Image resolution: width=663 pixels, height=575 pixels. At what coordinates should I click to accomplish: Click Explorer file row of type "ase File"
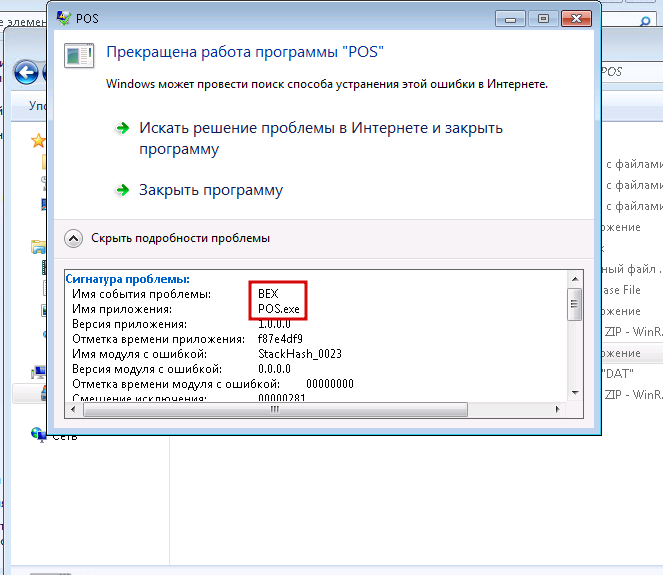(x=632, y=290)
